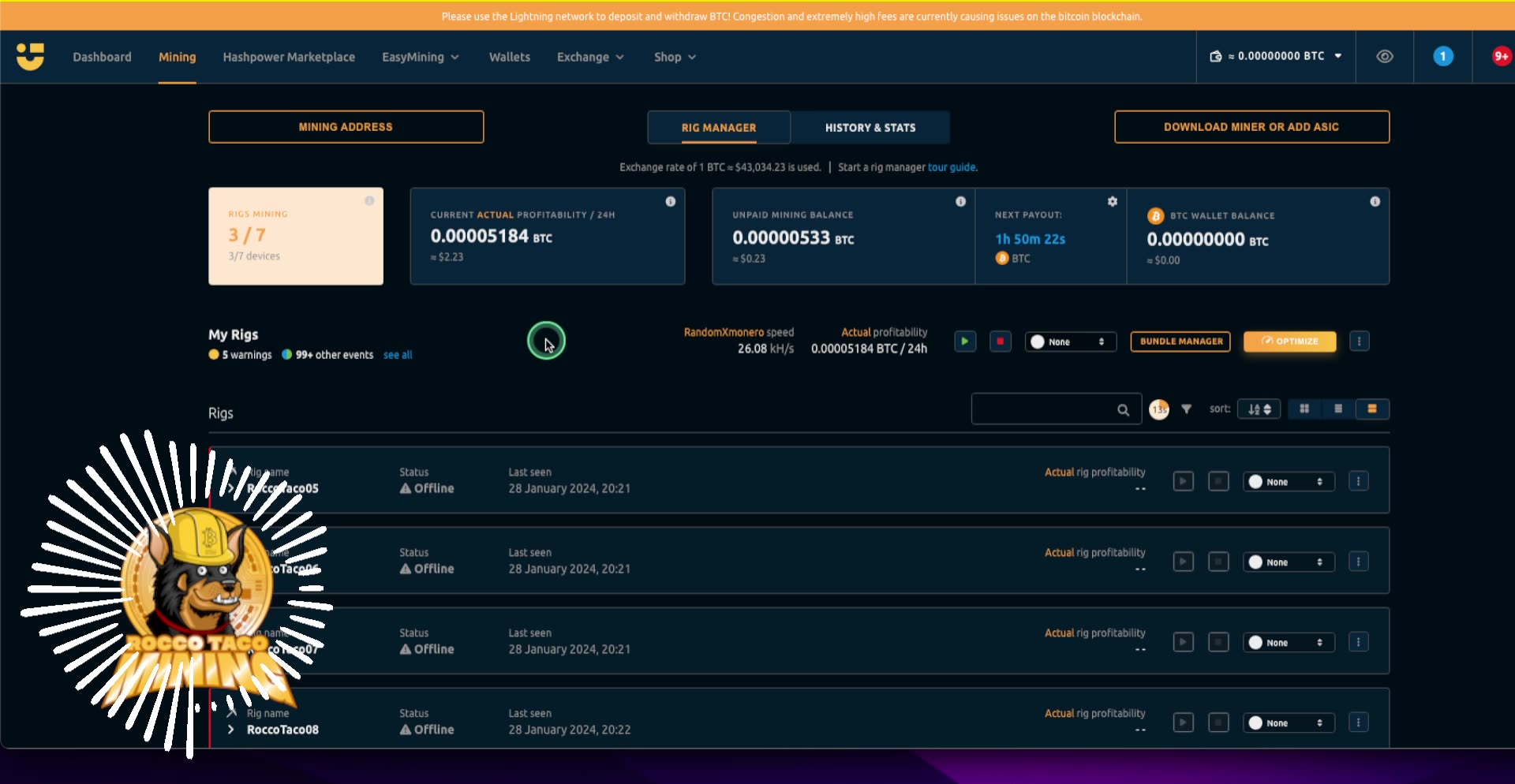Open the BTC wallet balance dropdown

click(1275, 56)
